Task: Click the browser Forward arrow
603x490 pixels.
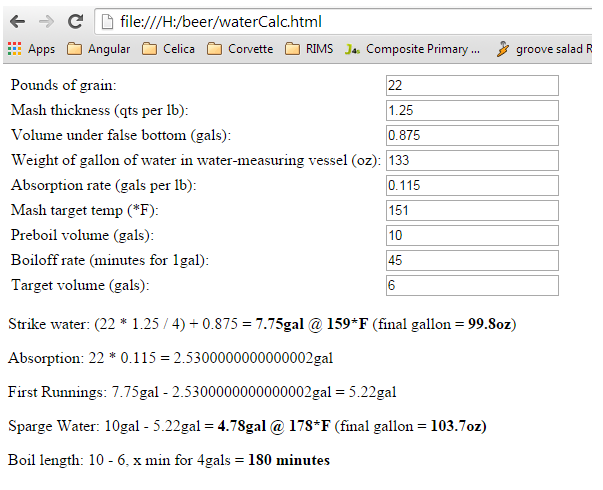Action: coord(47,22)
